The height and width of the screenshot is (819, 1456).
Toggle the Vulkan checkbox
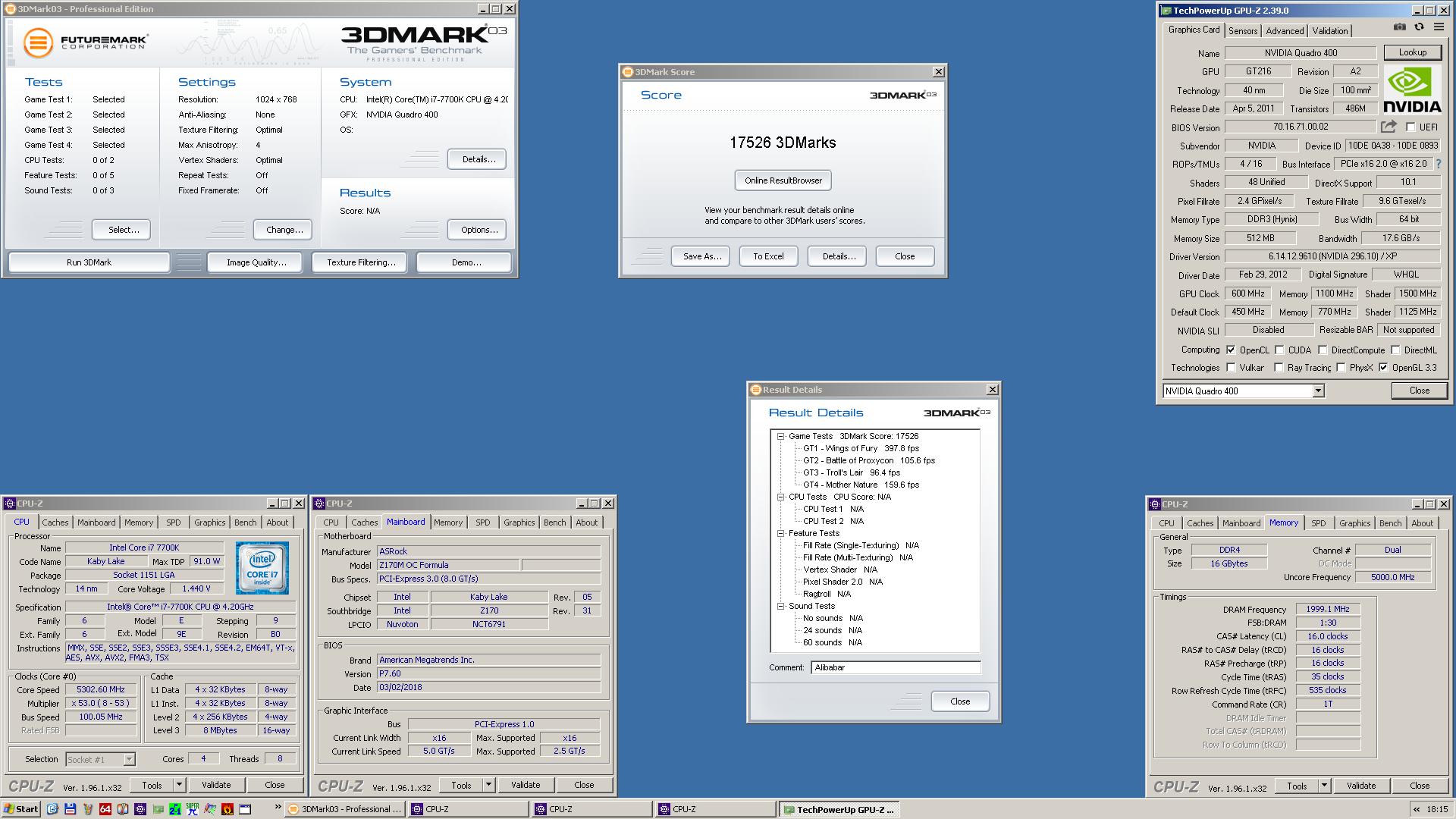[1231, 368]
